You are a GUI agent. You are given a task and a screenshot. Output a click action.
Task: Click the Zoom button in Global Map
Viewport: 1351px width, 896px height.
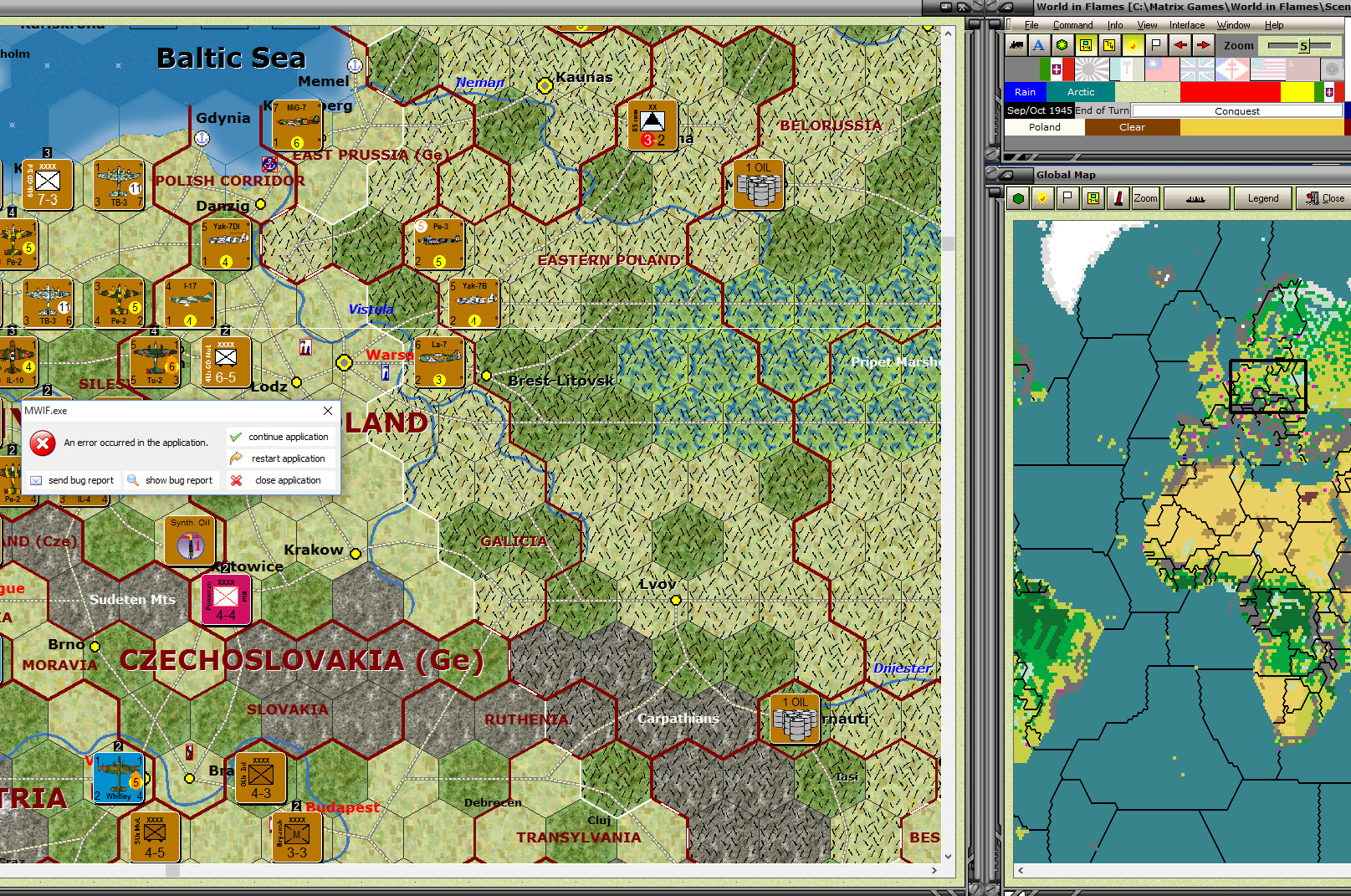pyautogui.click(x=1145, y=198)
